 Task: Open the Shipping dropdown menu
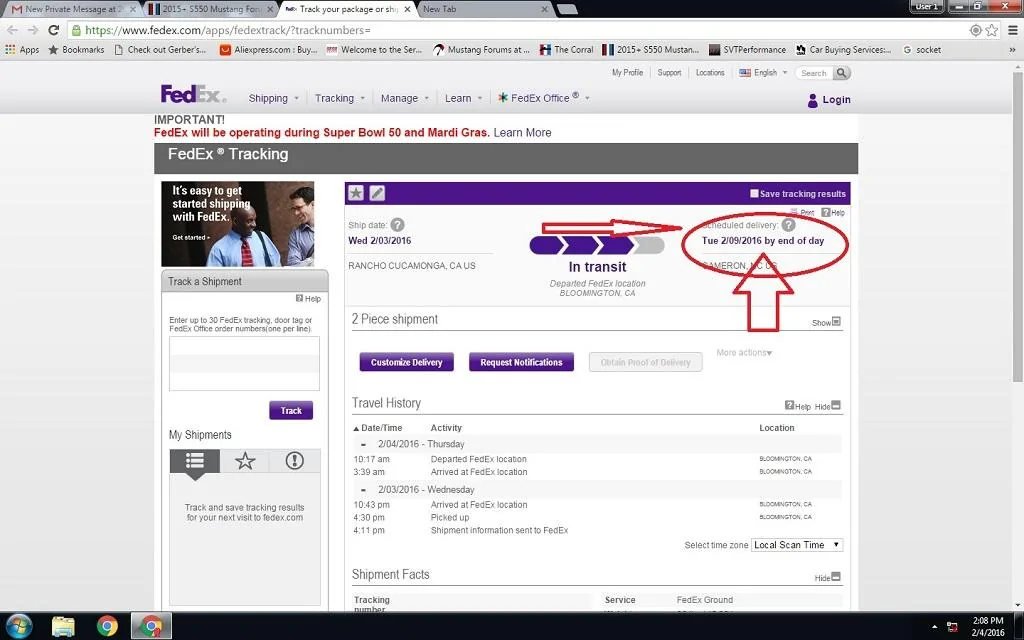pos(273,98)
